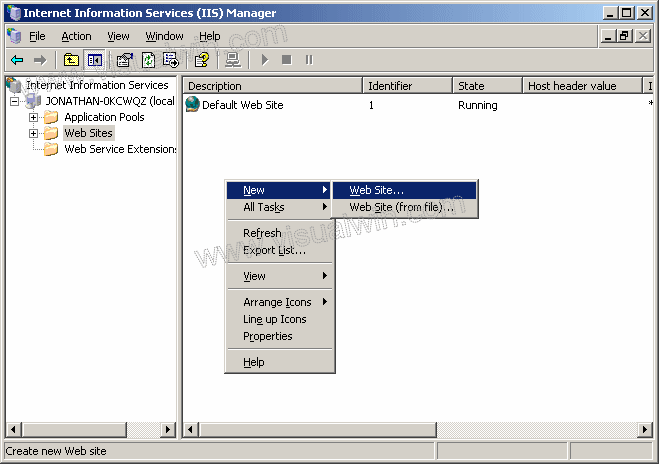Viewport: 659px width, 464px height.
Task: Click the details pane horizontal scrollbar thumb
Action: tap(318, 430)
